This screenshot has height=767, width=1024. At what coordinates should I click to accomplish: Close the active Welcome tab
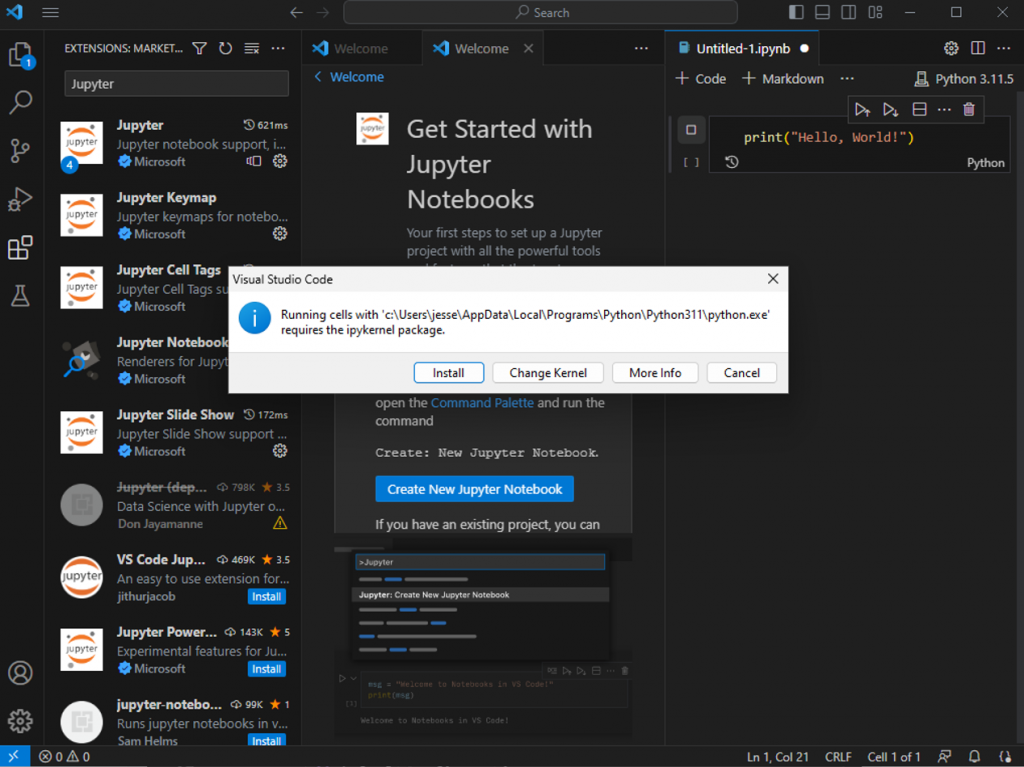point(528,48)
